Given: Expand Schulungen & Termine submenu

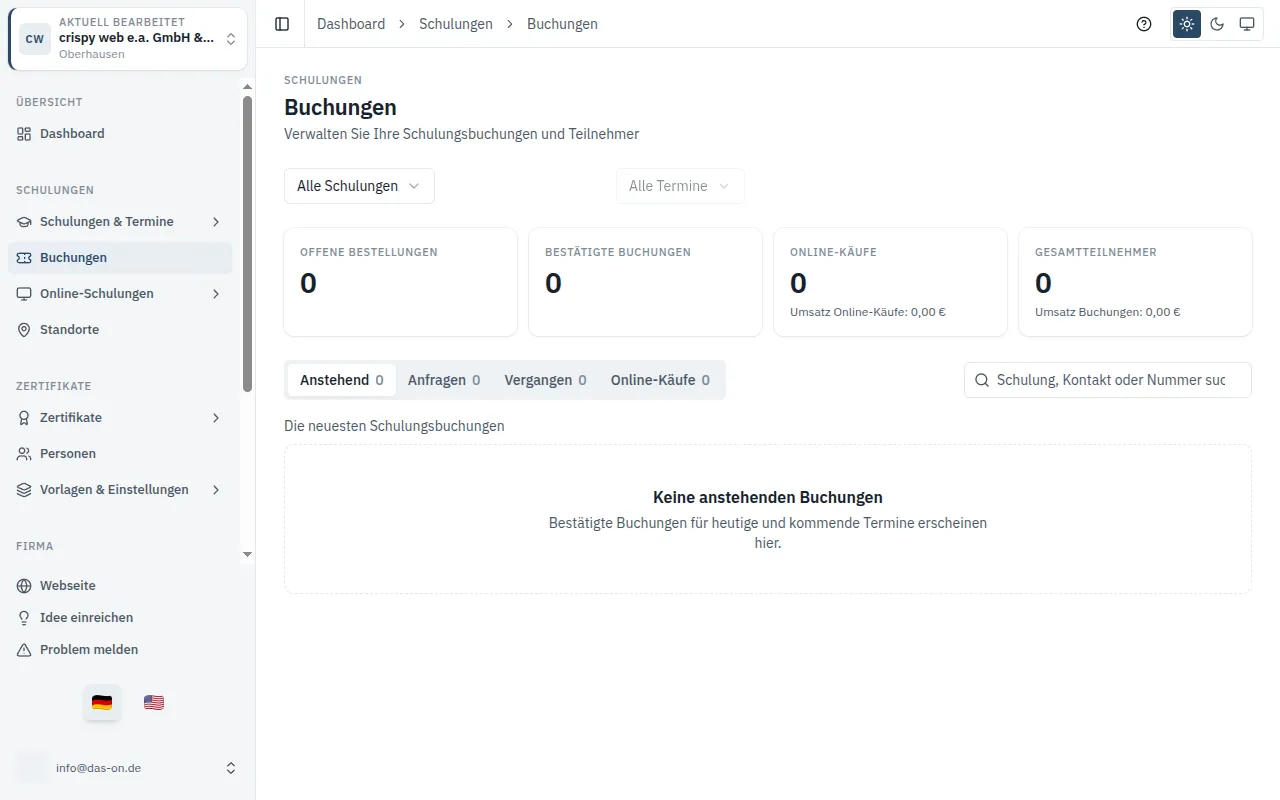Looking at the screenshot, I should click(216, 222).
